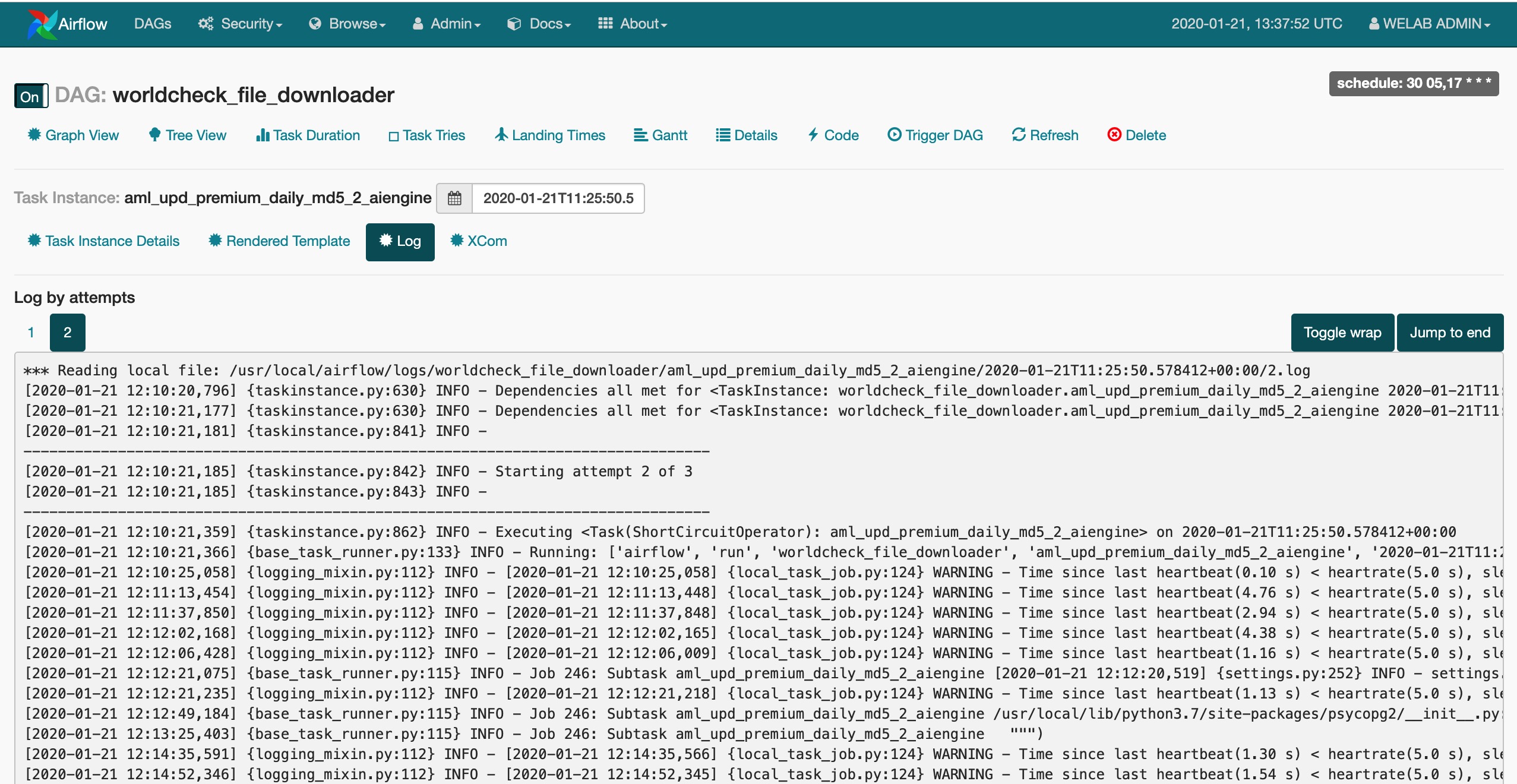The height and width of the screenshot is (784, 1517).
Task: View the DAG Code
Action: (833, 135)
